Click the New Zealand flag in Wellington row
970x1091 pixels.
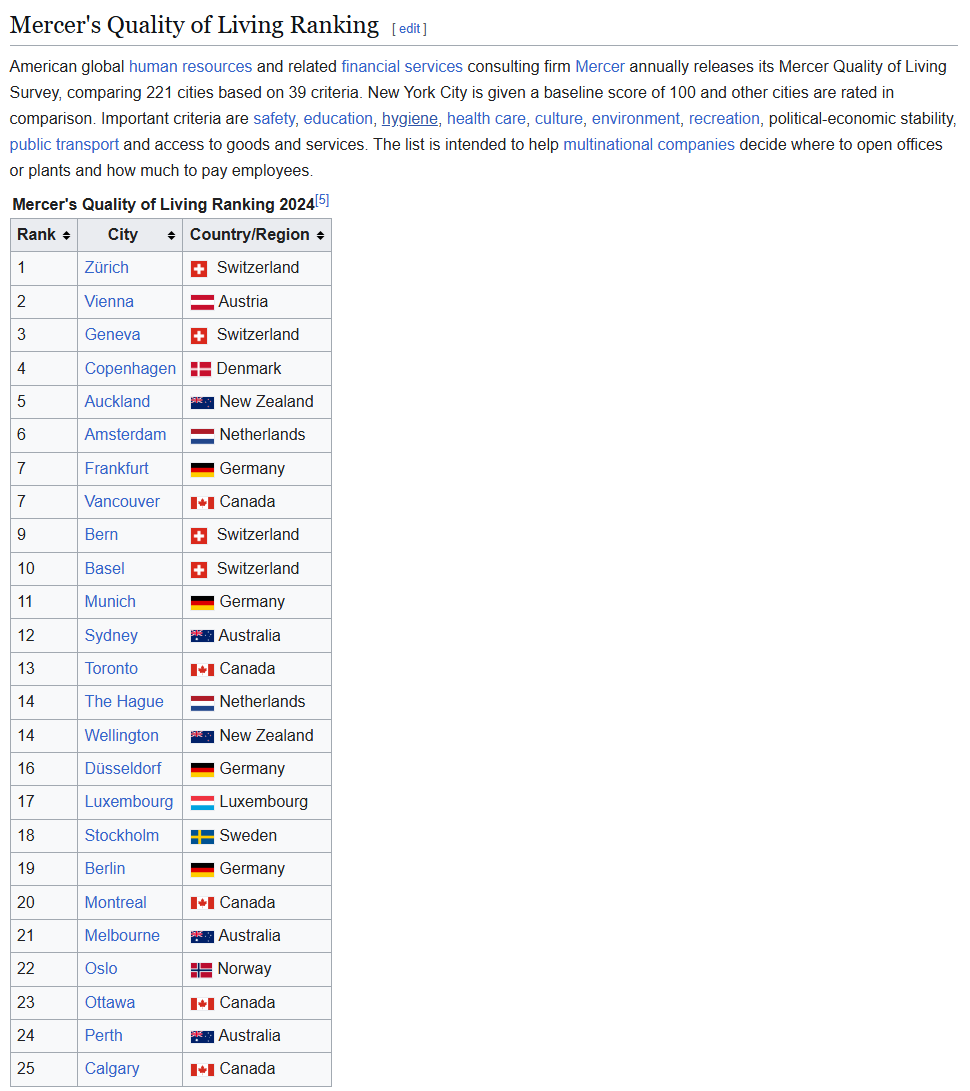coord(202,736)
